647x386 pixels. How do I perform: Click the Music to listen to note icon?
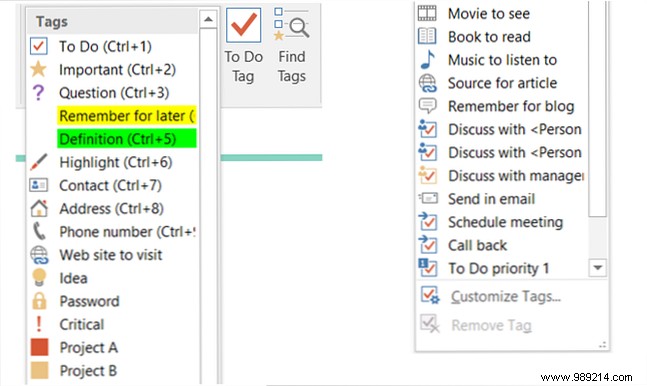click(427, 59)
